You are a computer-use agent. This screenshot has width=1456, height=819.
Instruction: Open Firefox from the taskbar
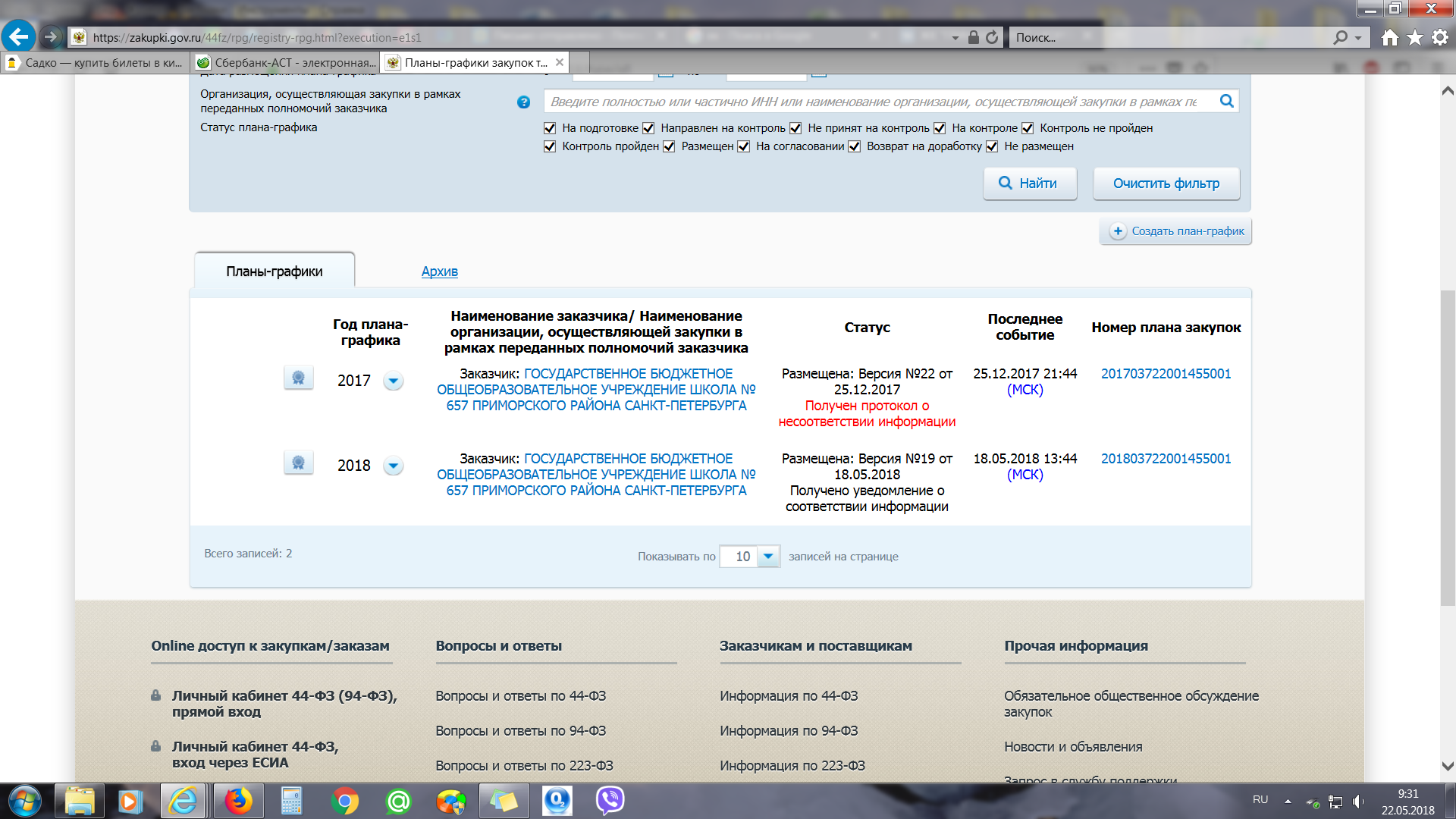238,801
